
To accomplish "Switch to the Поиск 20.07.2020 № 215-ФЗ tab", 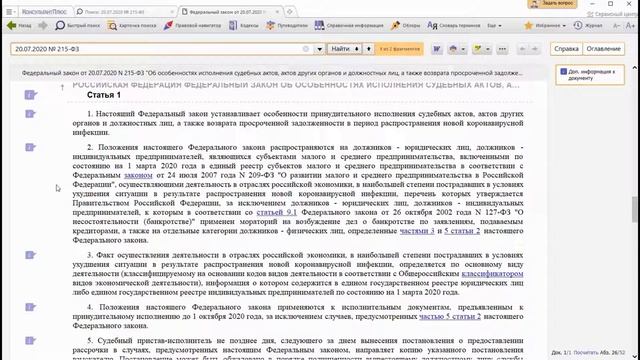I will click(x=125, y=12).
